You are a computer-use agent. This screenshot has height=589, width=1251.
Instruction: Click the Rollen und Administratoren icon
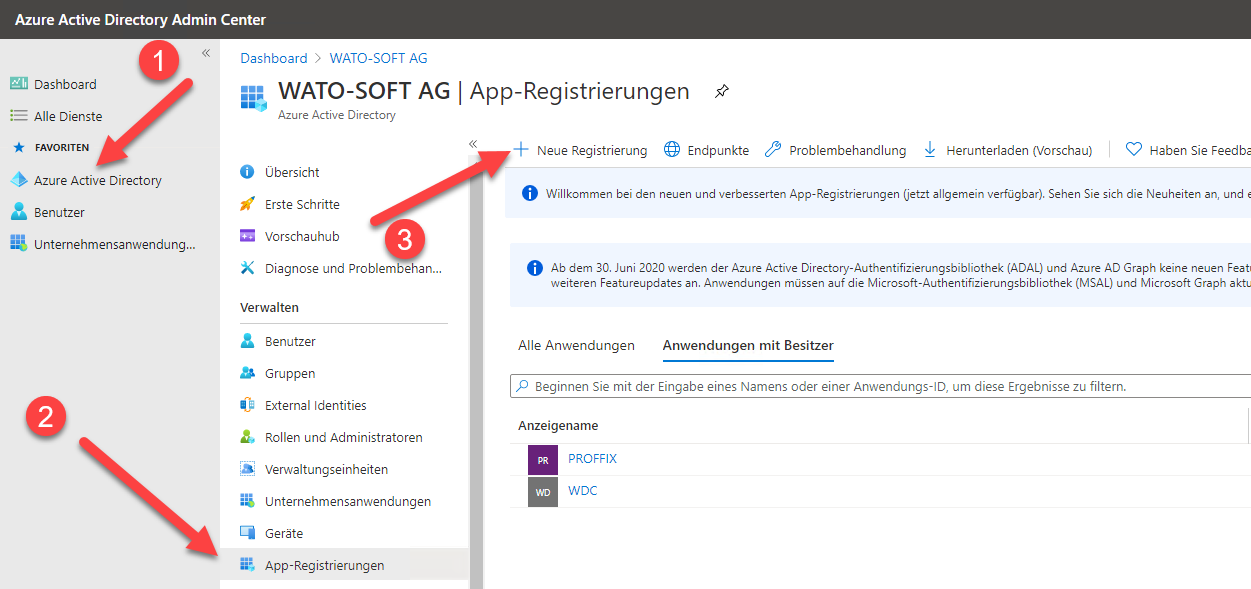[x=248, y=437]
